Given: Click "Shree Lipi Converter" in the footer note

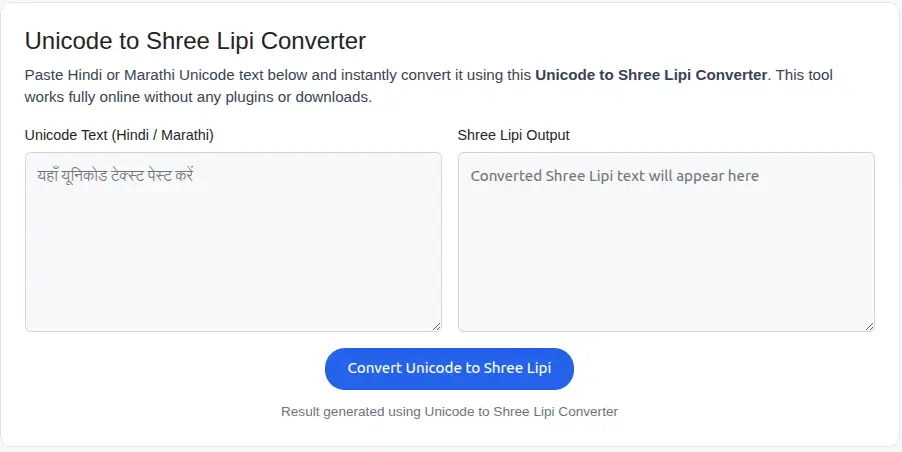Looking at the screenshot, I should [556, 411].
